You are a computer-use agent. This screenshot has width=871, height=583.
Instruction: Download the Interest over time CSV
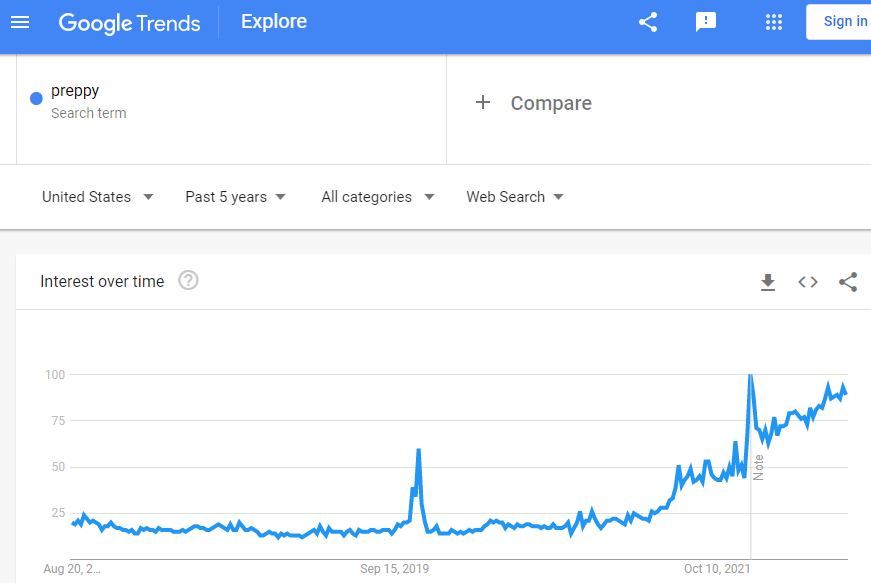(768, 282)
